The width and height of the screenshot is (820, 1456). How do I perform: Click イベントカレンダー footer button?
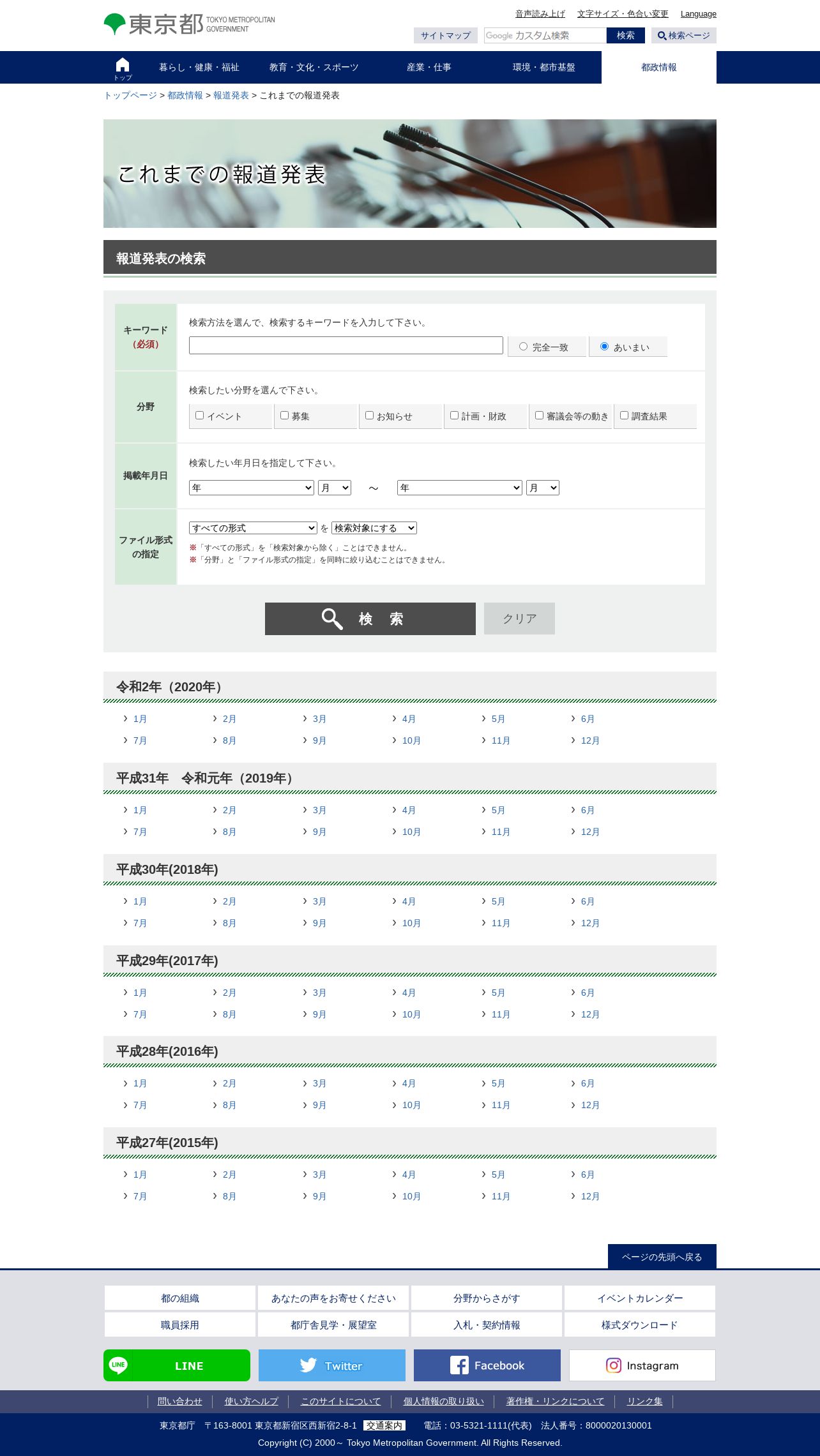point(640,1298)
